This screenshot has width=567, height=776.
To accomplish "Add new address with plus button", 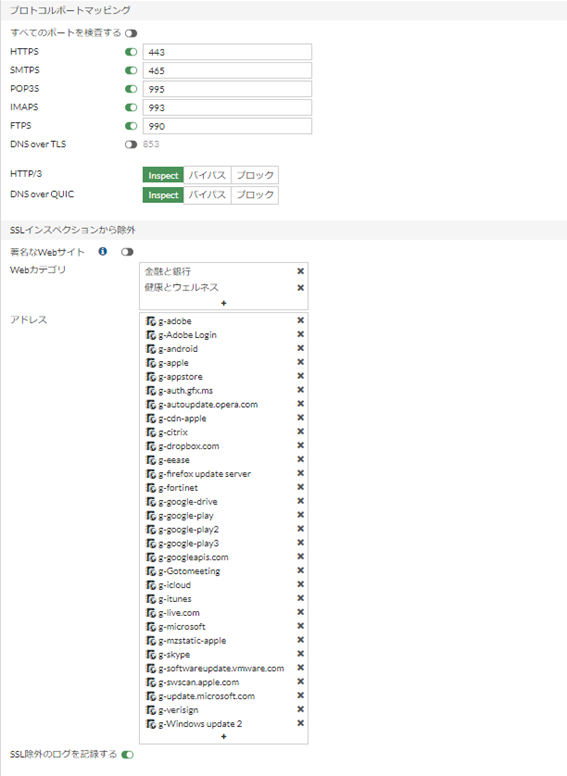I will [224, 736].
